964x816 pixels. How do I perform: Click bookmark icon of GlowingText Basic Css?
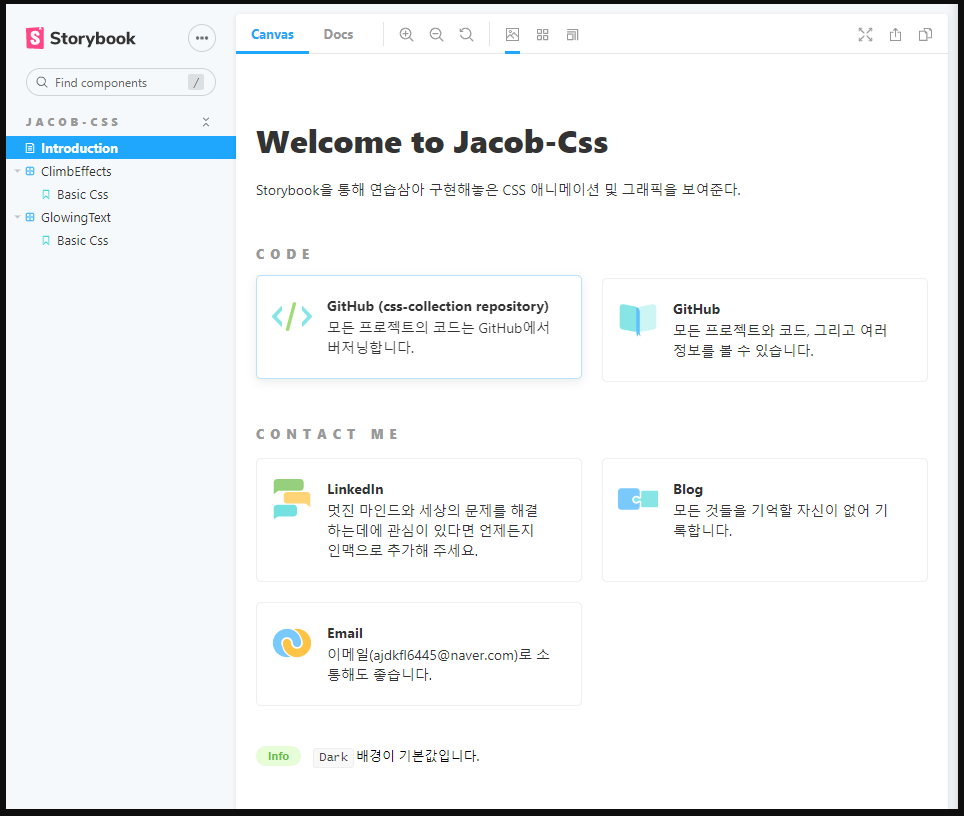click(46, 240)
